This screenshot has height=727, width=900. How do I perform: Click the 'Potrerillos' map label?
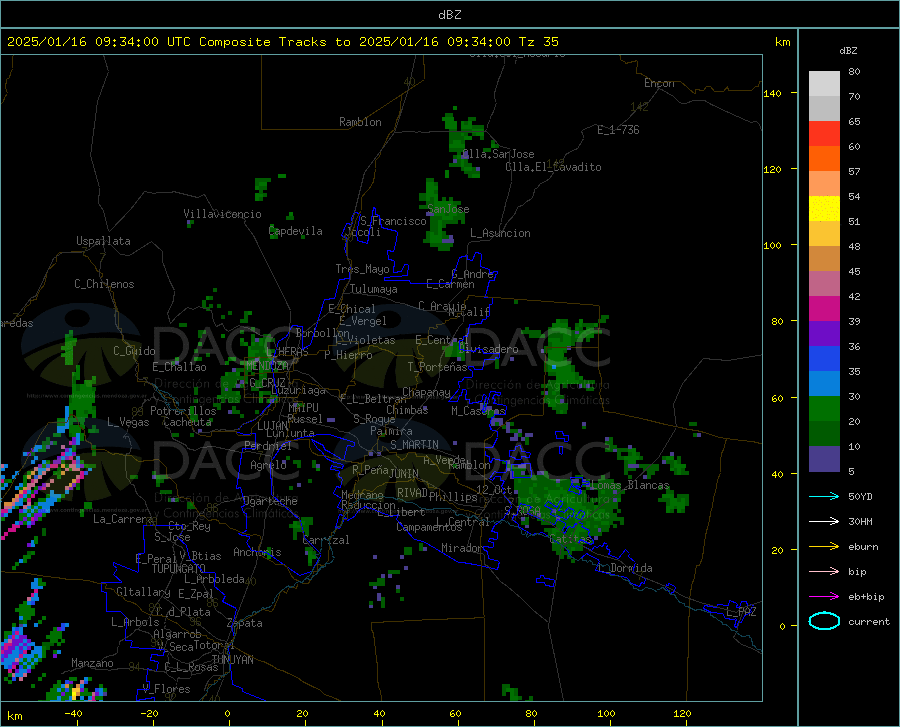point(183,411)
